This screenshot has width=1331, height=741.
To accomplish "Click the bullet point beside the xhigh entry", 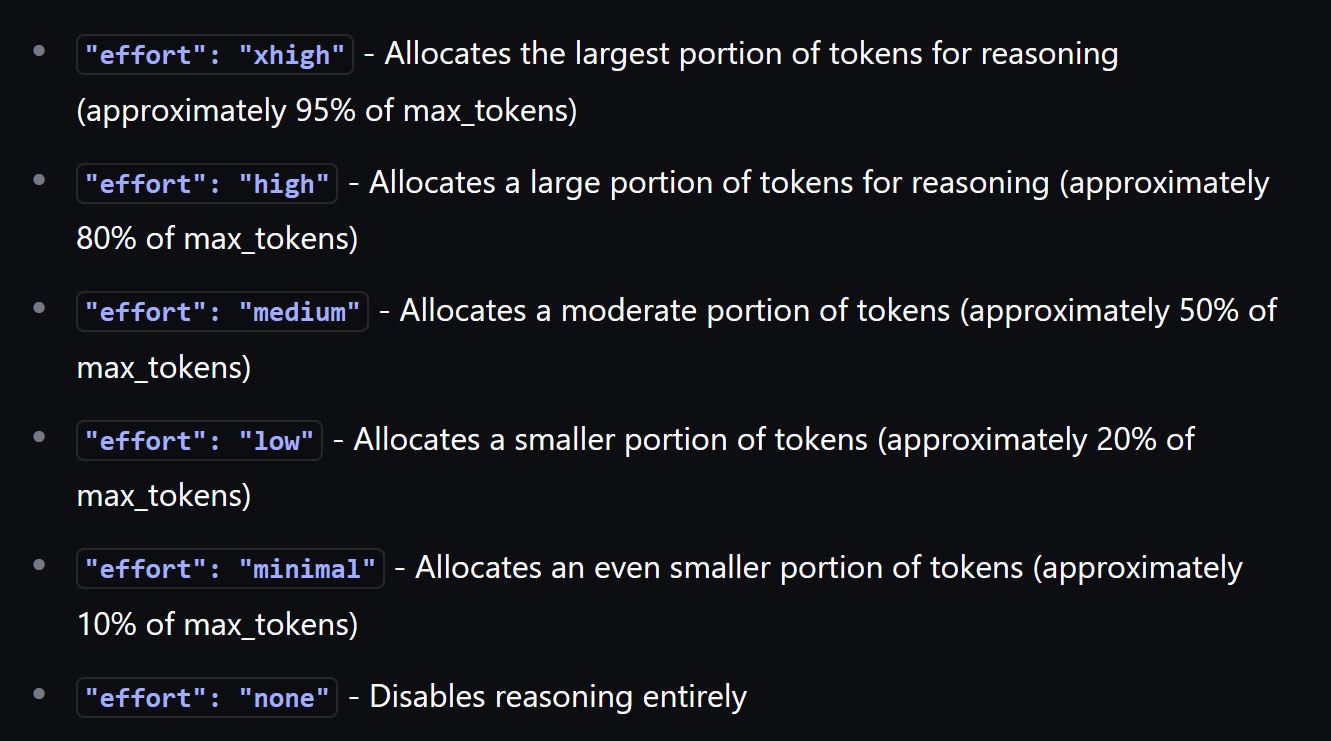I will [39, 50].
